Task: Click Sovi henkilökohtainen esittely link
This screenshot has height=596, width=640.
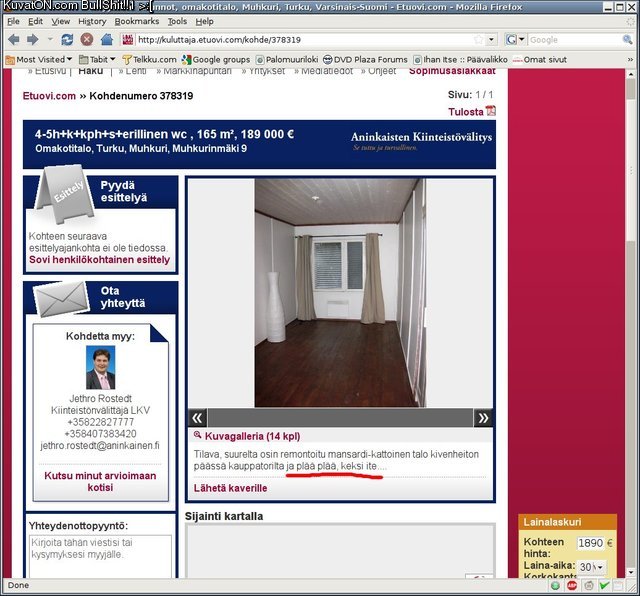Action: [100, 260]
